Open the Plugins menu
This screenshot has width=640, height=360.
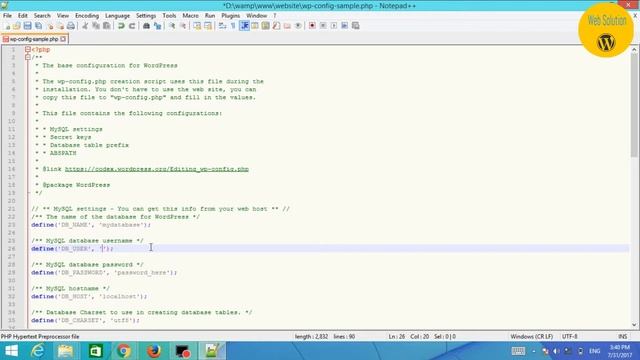[231, 16]
